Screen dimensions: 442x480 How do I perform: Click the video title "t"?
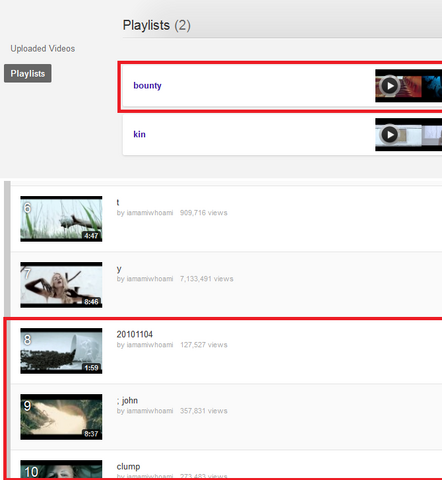[118, 202]
